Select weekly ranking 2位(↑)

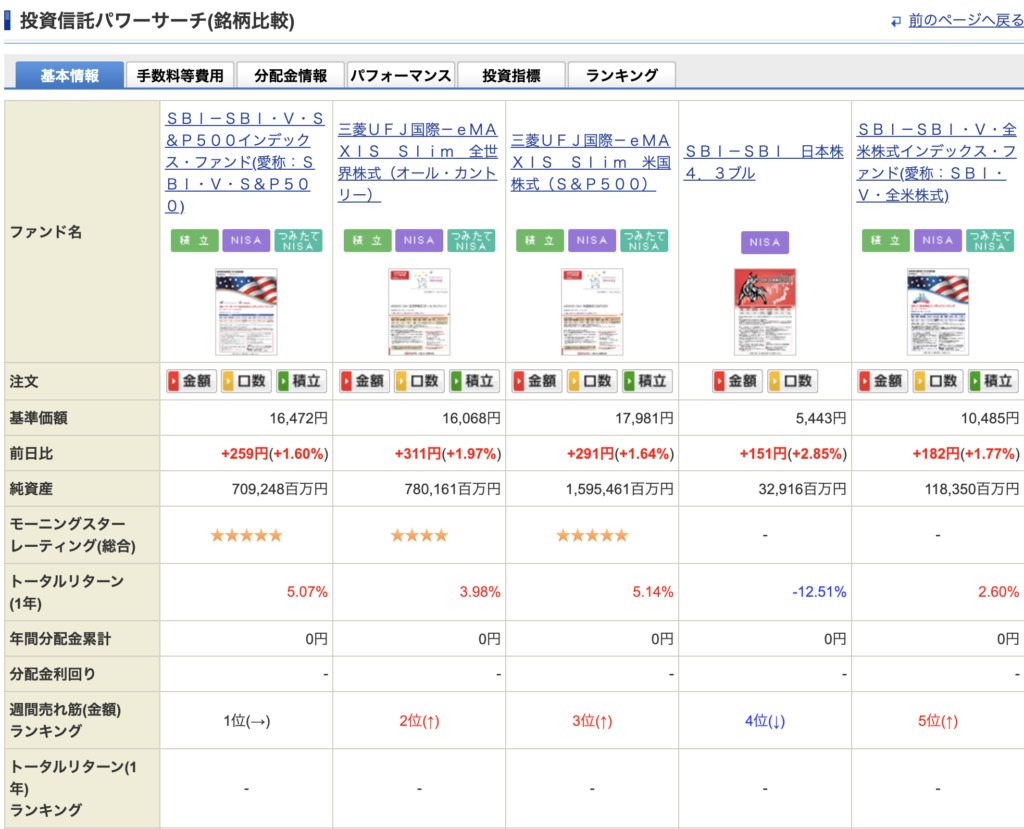click(x=419, y=721)
